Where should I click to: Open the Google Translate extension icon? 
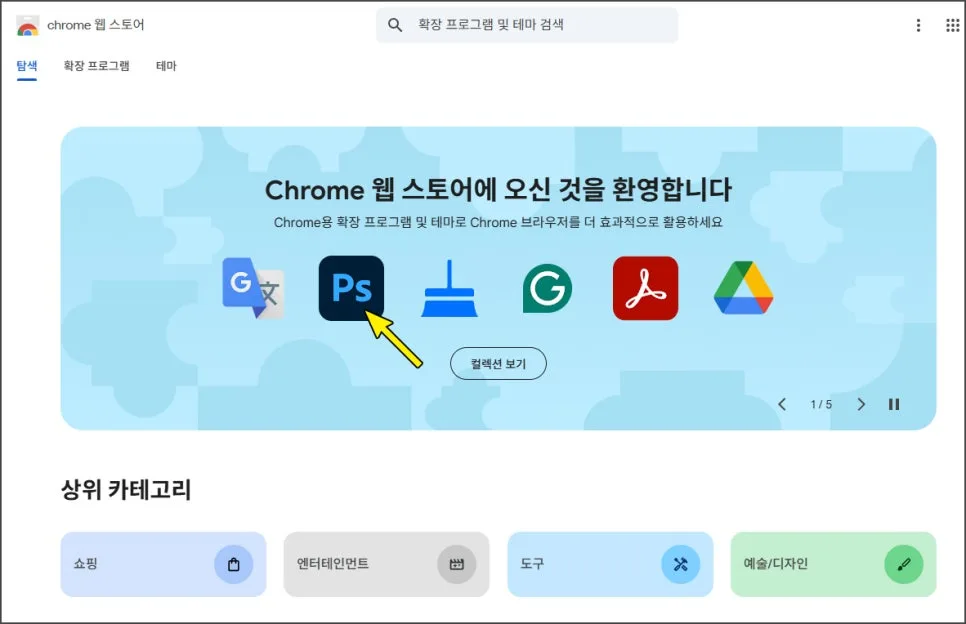coord(253,288)
